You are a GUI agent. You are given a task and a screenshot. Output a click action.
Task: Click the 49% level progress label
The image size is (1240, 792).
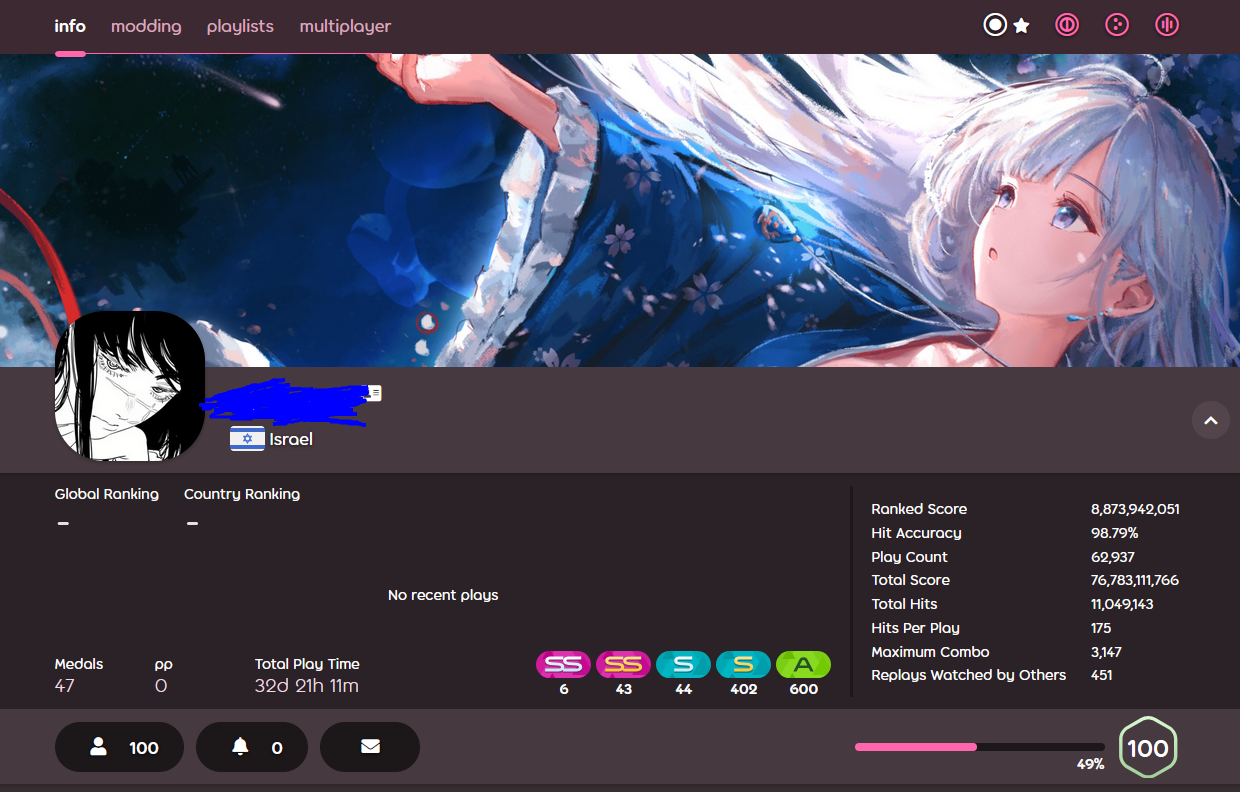(x=1091, y=764)
